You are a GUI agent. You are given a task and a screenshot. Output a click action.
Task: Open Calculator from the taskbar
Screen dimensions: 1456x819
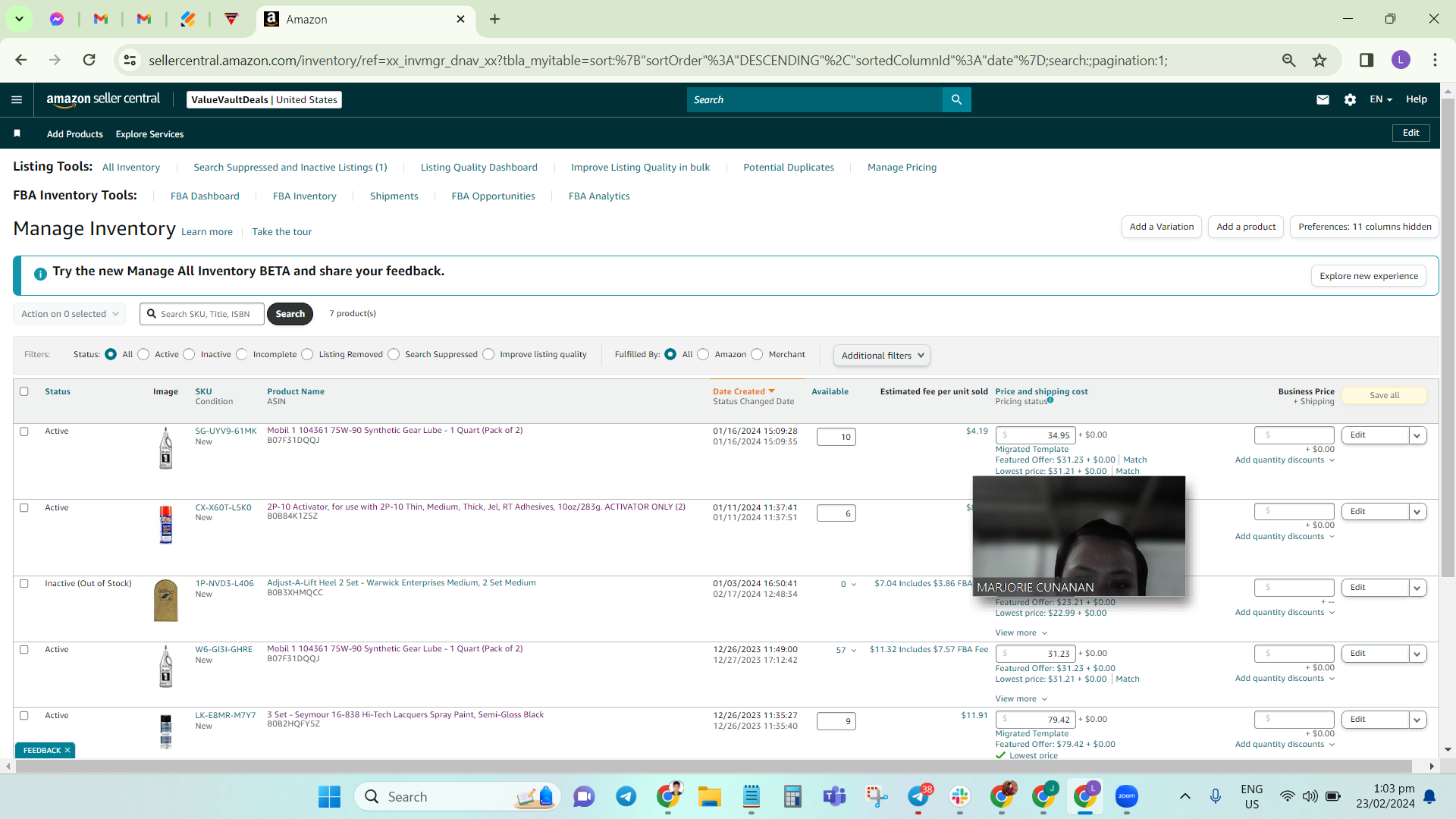pyautogui.click(x=793, y=796)
